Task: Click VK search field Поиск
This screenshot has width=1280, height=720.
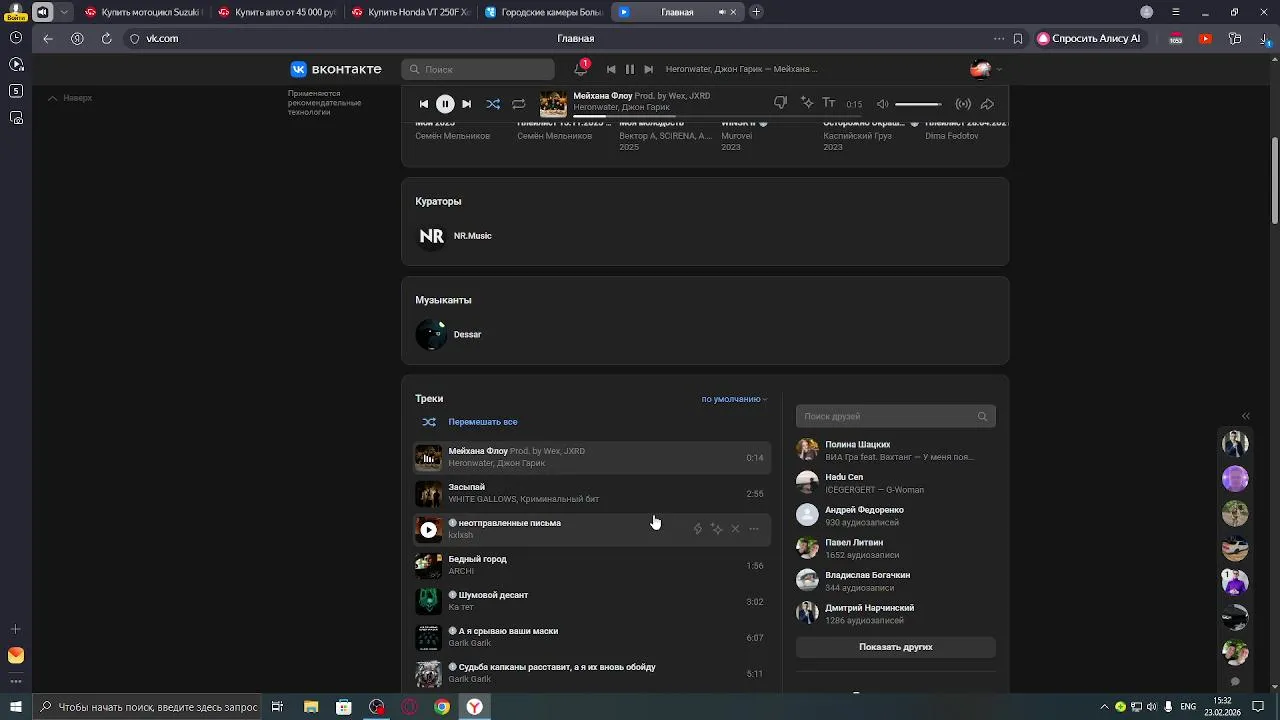Action: tap(478, 69)
